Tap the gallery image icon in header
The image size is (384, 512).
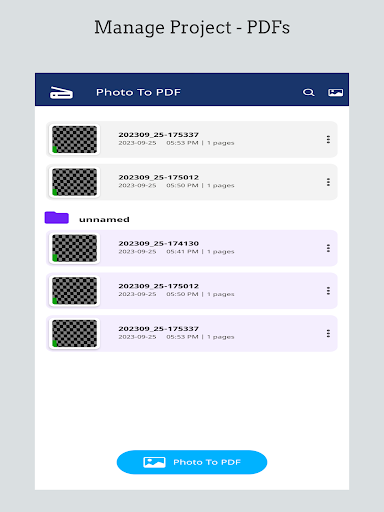click(x=335, y=92)
